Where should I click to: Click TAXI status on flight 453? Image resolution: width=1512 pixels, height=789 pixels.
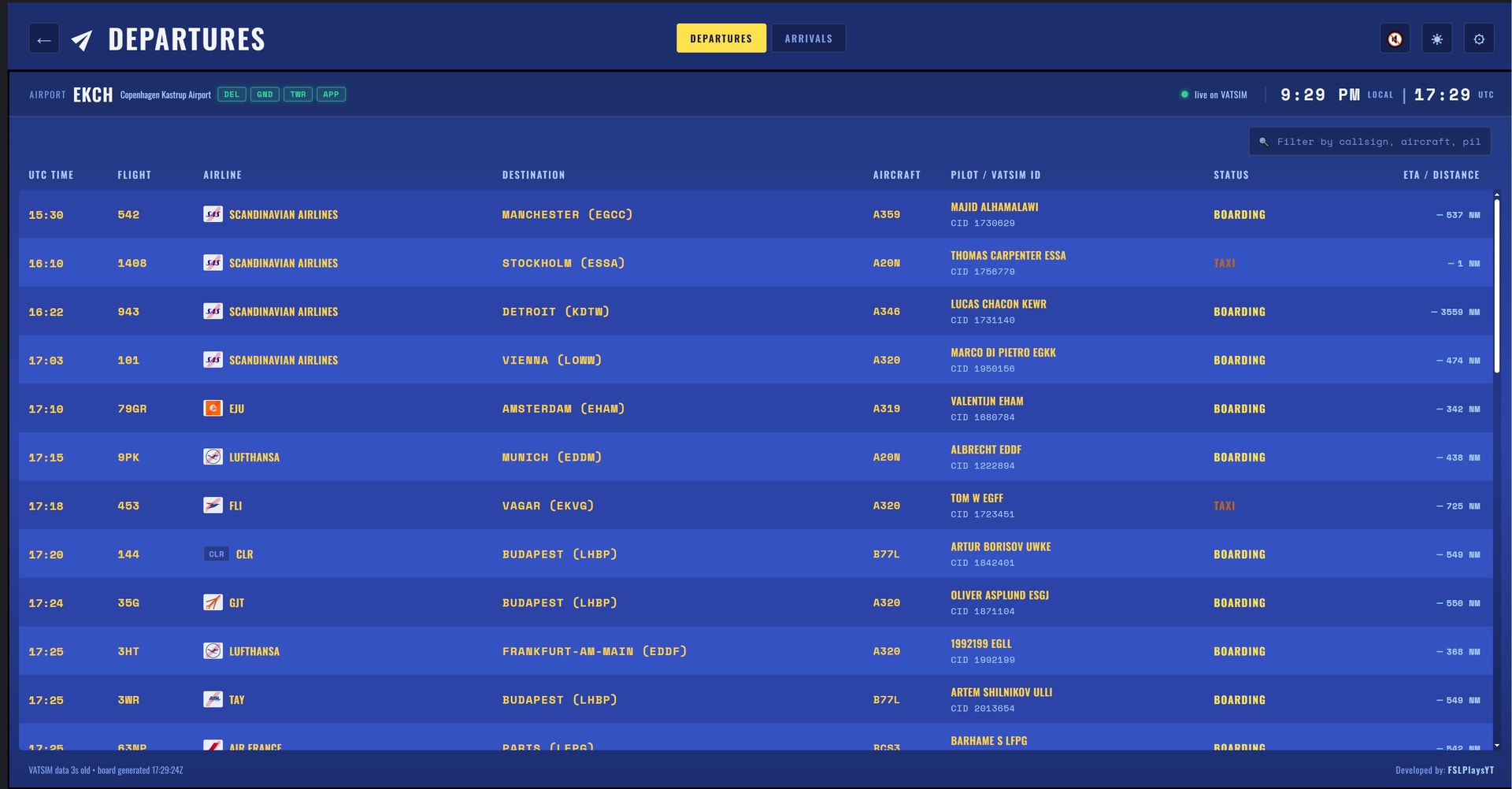pyautogui.click(x=1224, y=506)
